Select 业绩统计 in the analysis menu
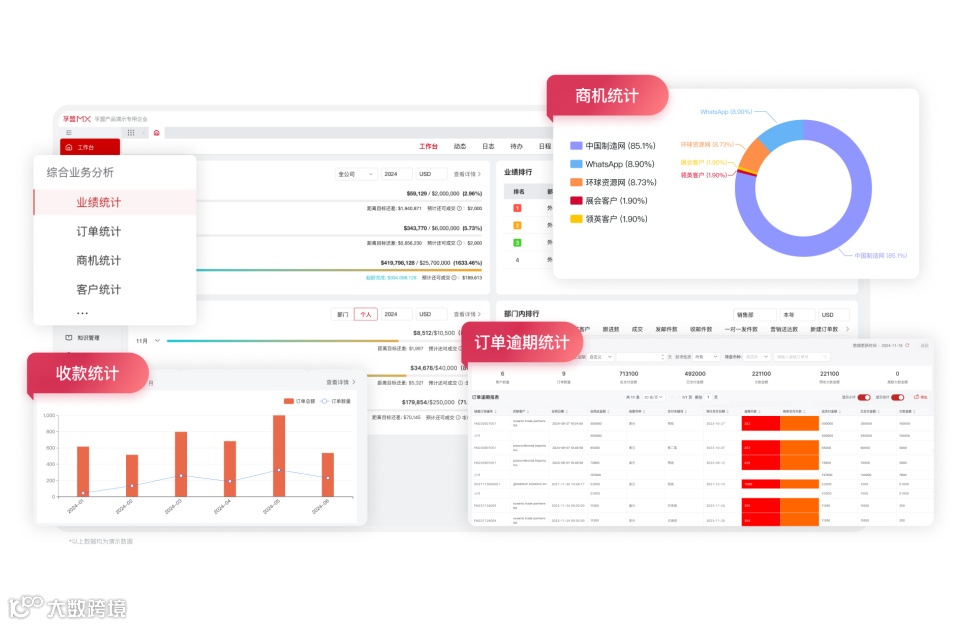The image size is (970, 626). pos(115,202)
